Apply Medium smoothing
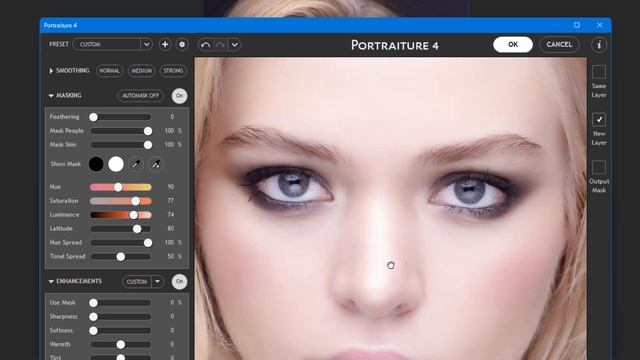This screenshot has width=640, height=360. pos(142,71)
